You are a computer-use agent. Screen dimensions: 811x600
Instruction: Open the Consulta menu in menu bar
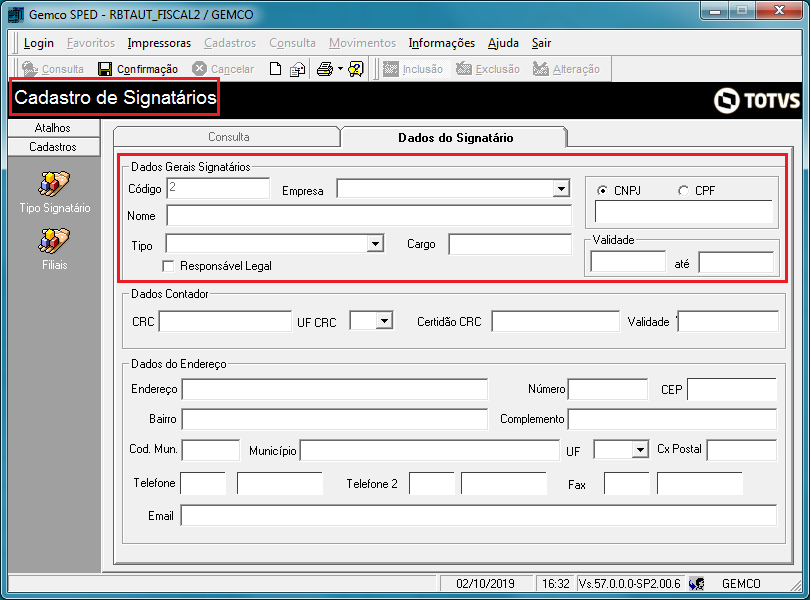point(292,43)
